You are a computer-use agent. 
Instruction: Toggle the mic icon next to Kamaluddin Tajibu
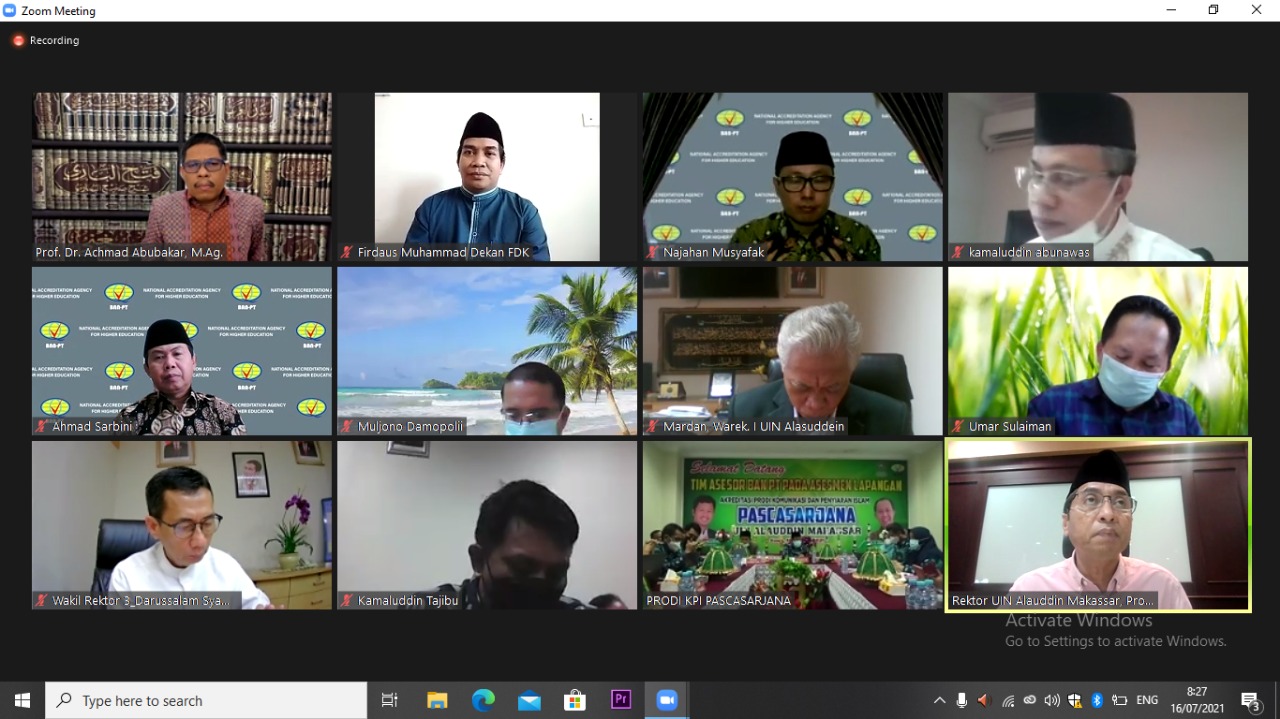point(346,600)
